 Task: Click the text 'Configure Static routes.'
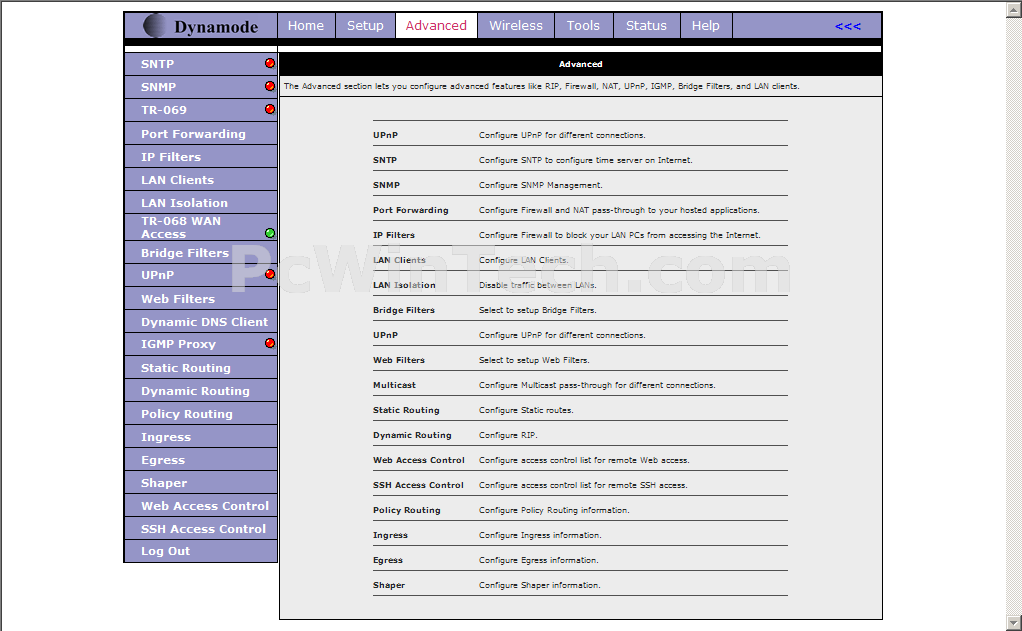coord(527,410)
